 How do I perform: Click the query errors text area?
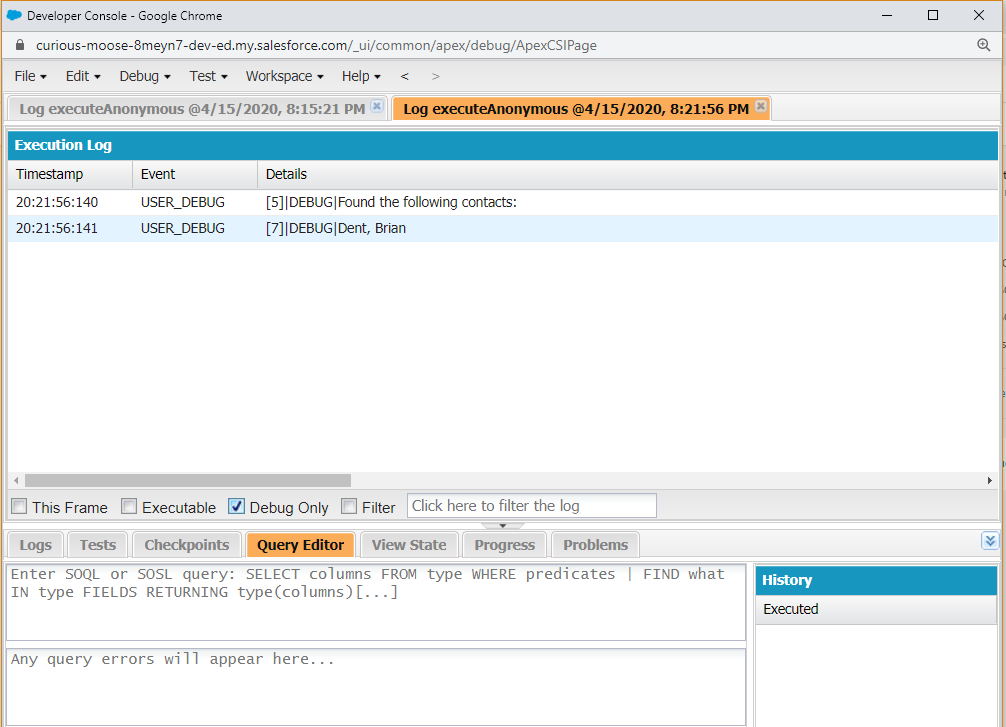click(x=376, y=687)
